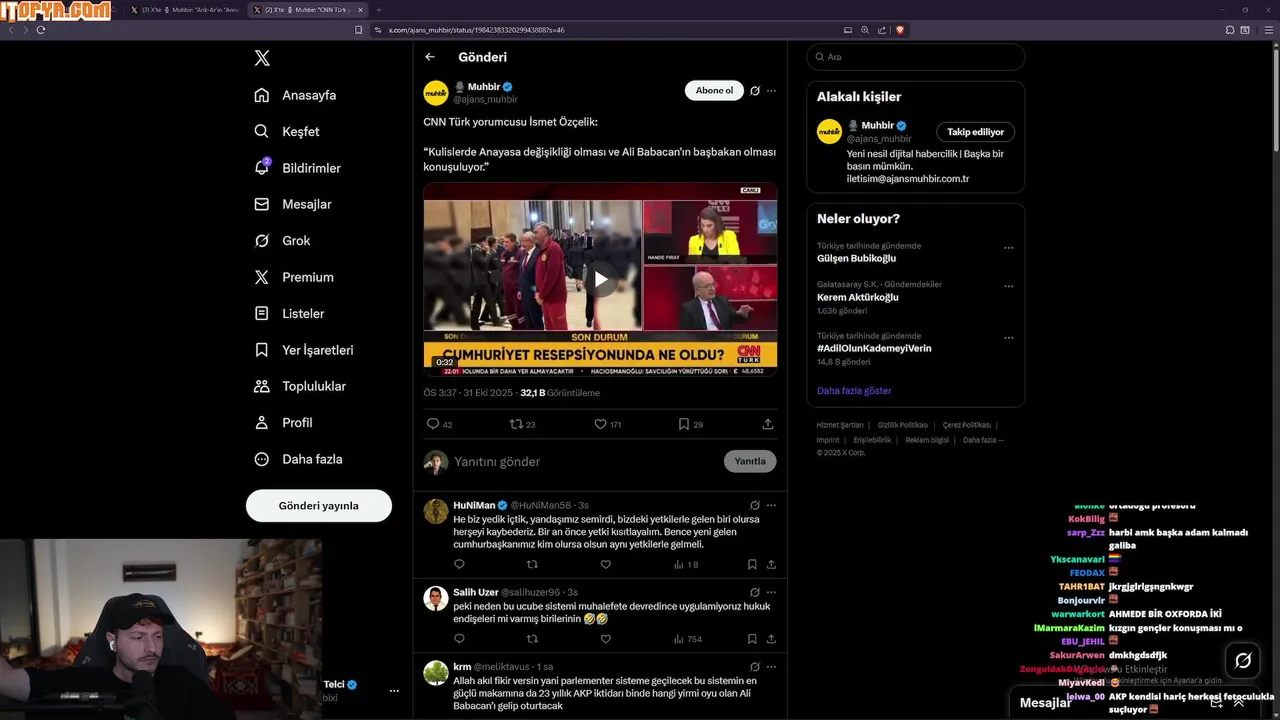Open Grok explain icon on HuNiMan's reply

point(755,506)
